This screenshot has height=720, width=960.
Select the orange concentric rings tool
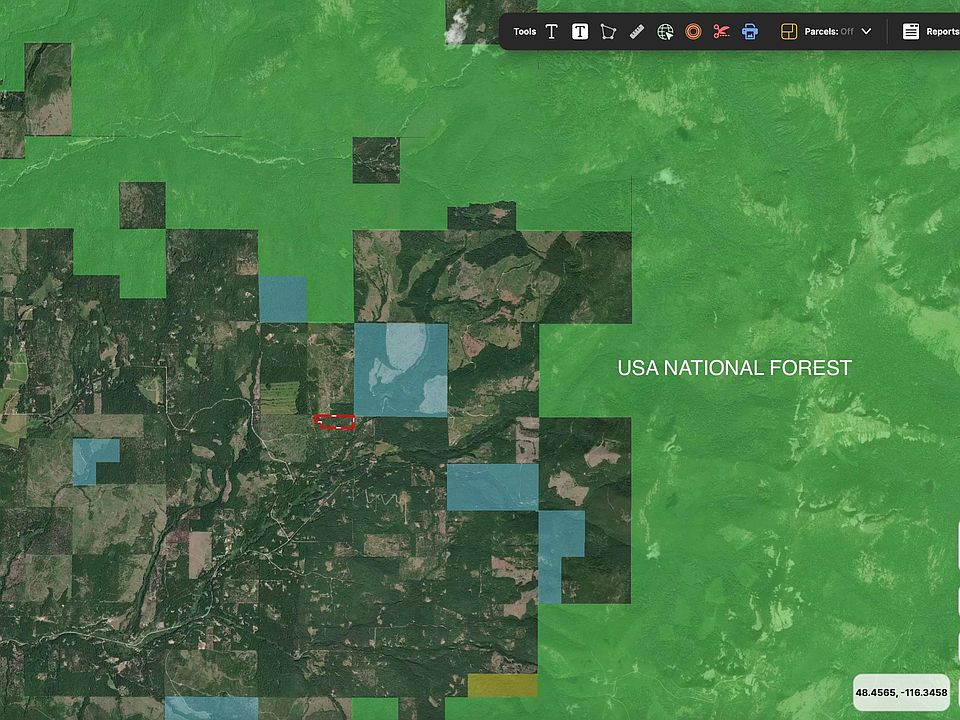pyautogui.click(x=693, y=32)
